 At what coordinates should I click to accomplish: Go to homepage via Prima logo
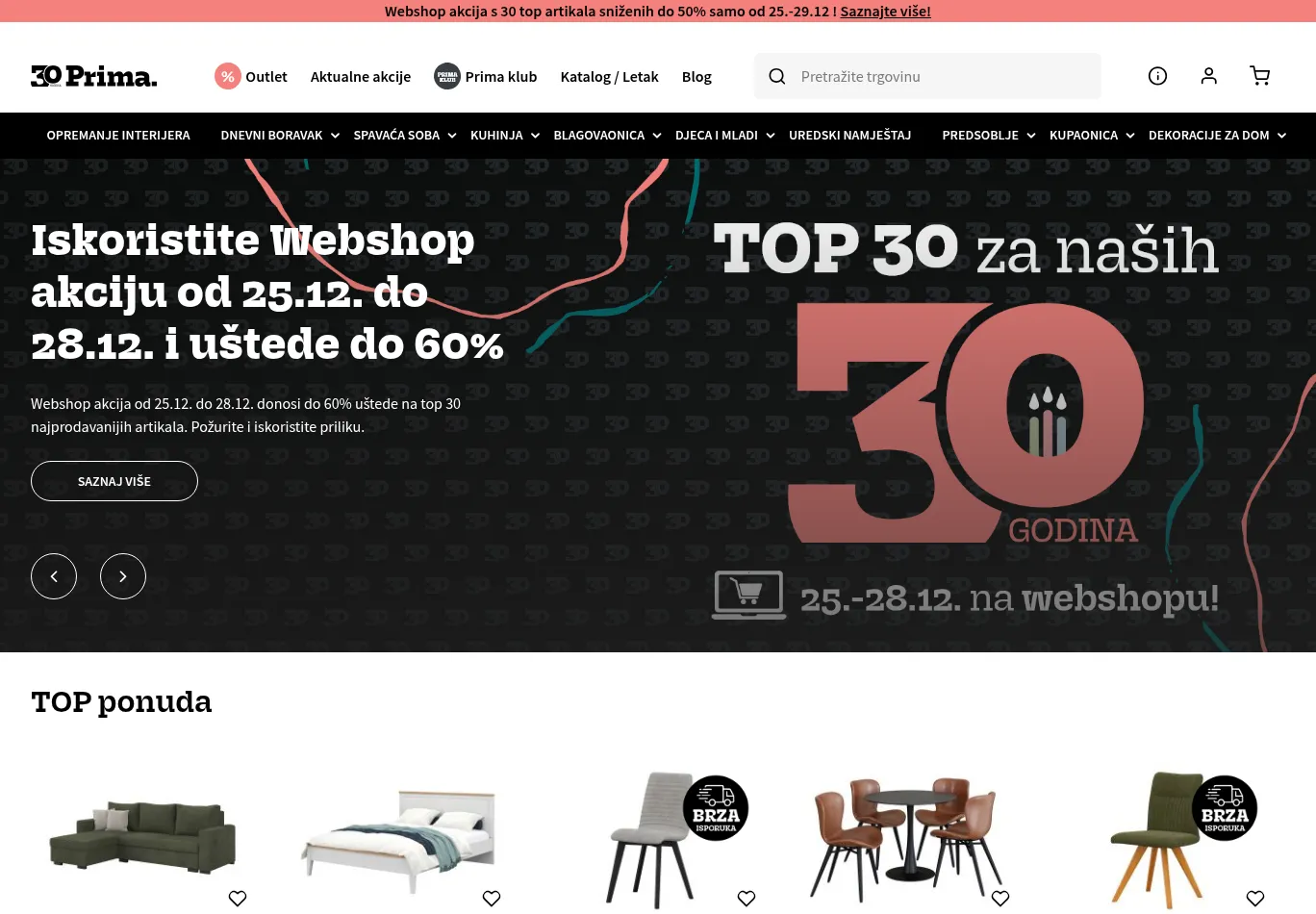click(94, 76)
